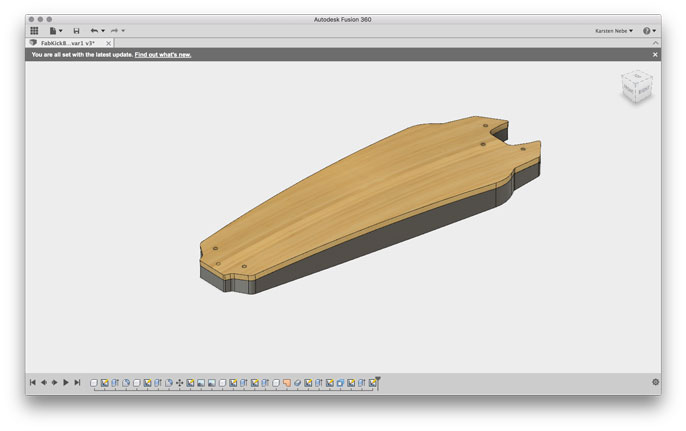Step back one feature in timeline
This screenshot has height=431, width=686.
tap(44, 382)
